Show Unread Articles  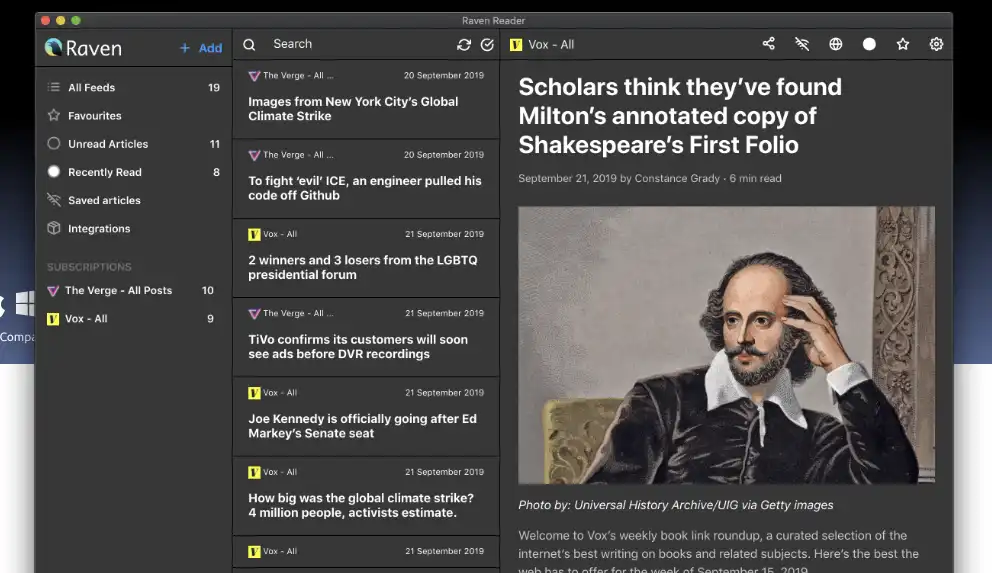[x=133, y=144]
